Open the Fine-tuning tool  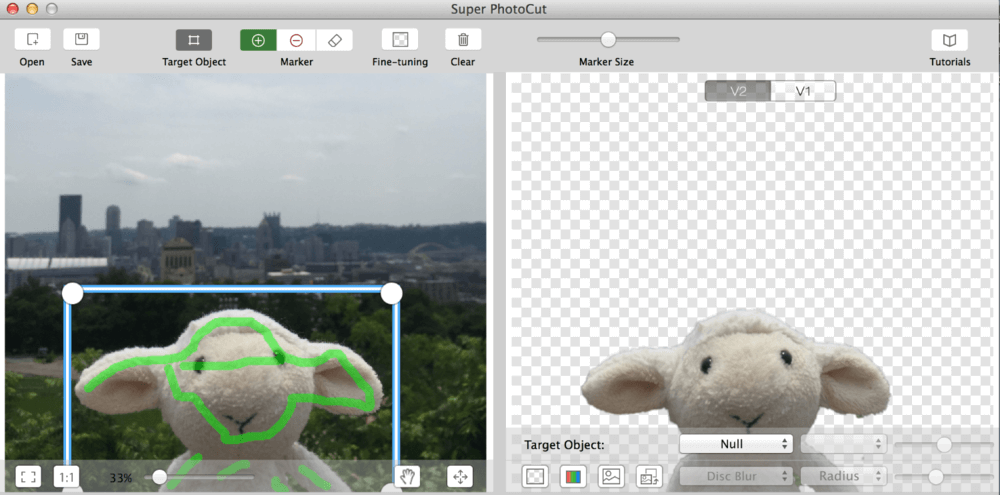pos(400,40)
